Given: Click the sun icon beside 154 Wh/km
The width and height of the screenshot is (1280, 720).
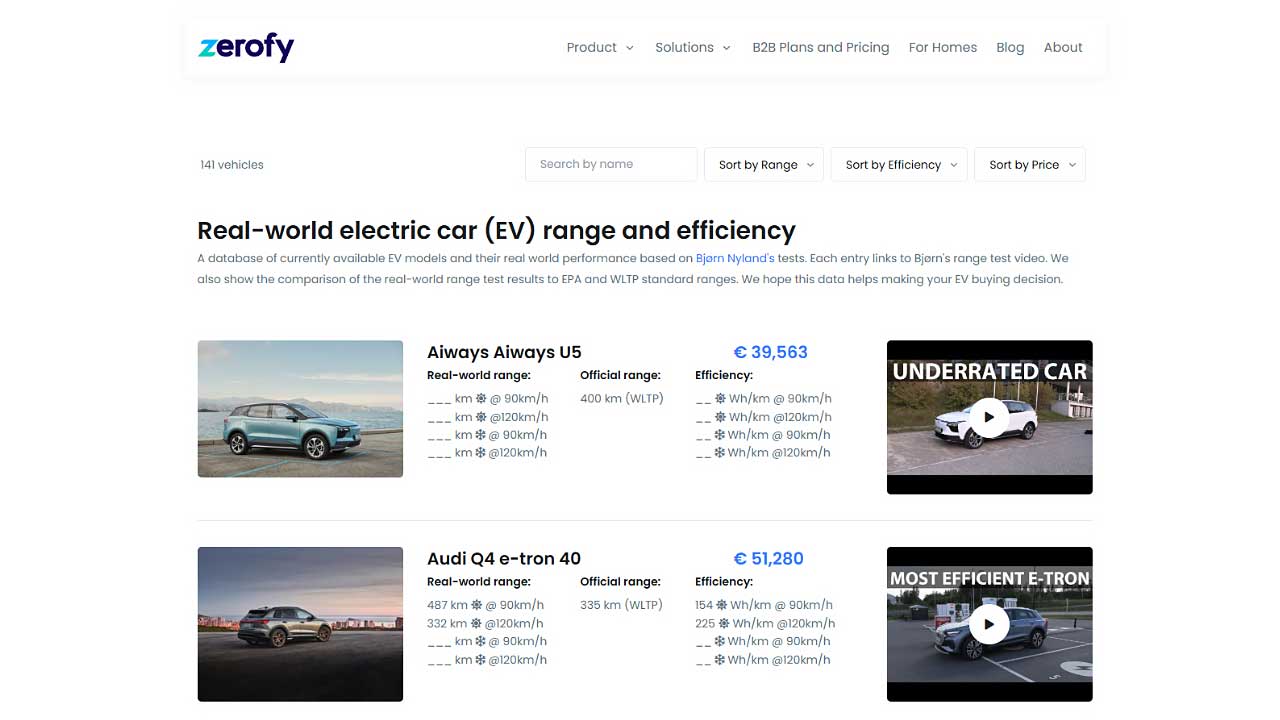Looking at the screenshot, I should coord(721,604).
